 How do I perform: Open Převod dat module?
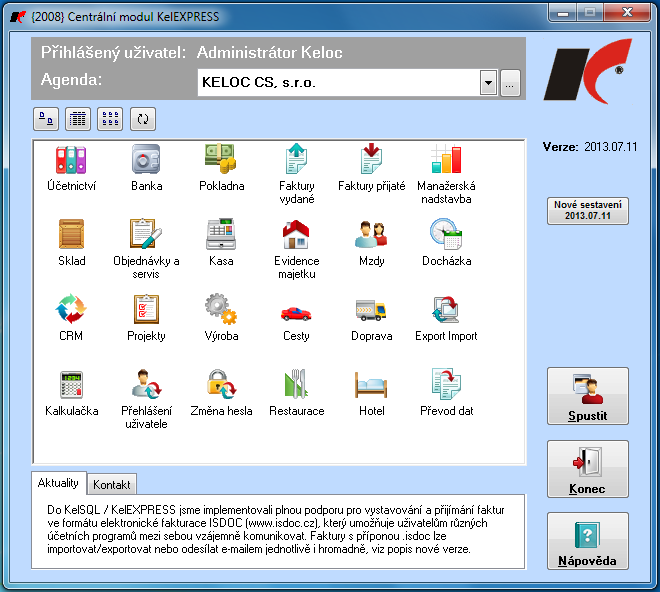[x=446, y=392]
